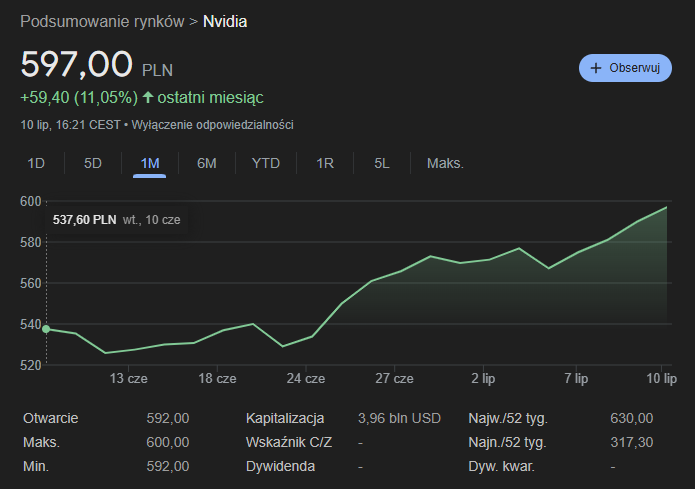Click the Kapitalizacja value 3,96 bln USD

pos(399,418)
